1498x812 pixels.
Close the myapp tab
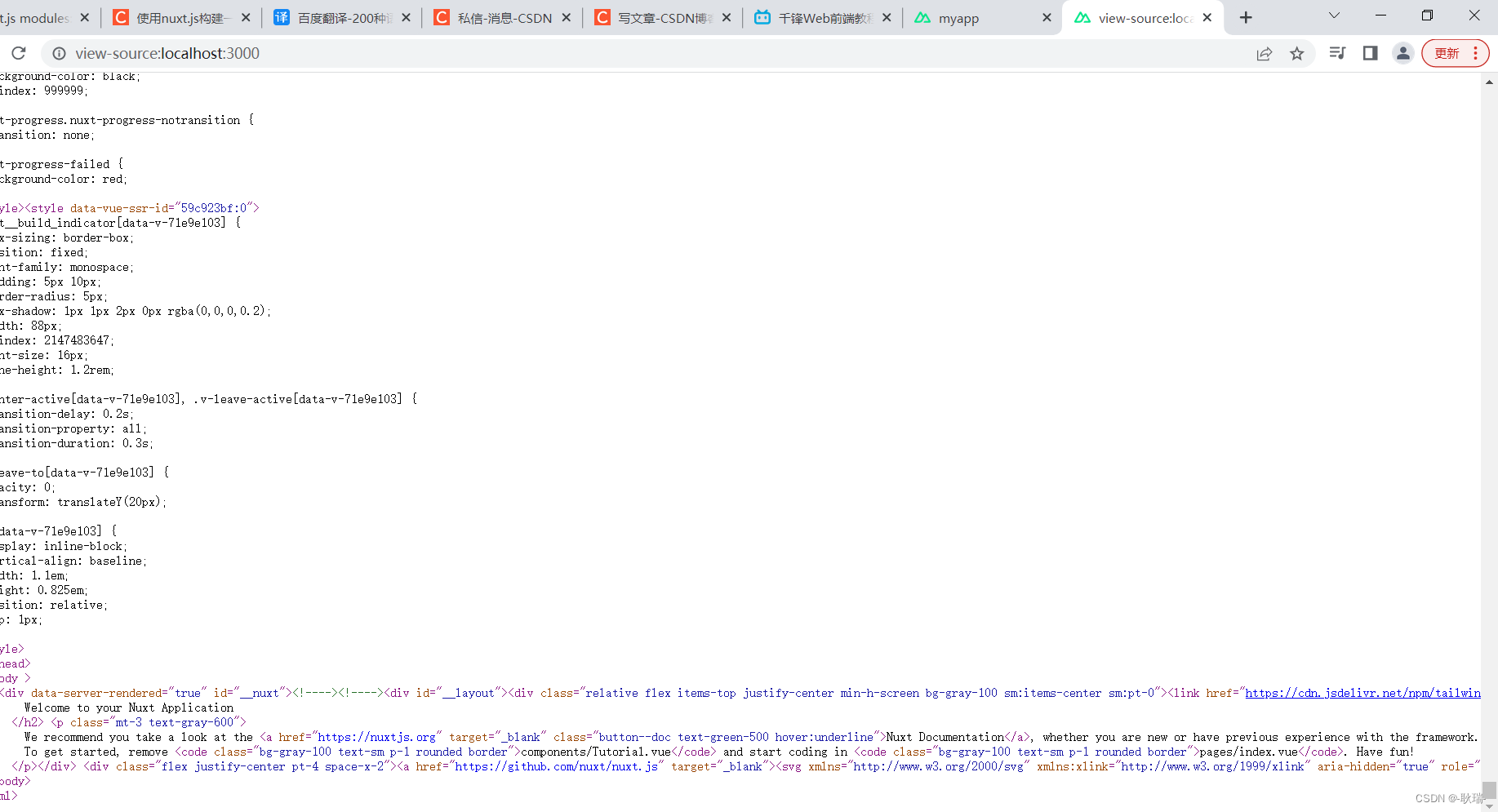click(1047, 18)
